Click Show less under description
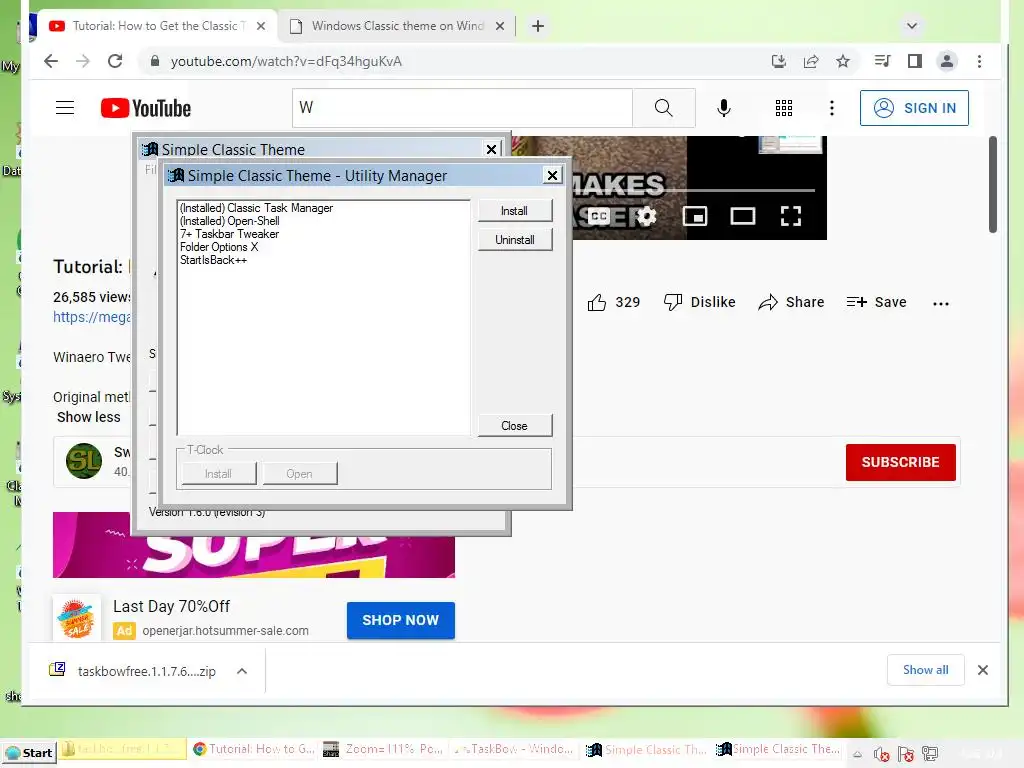Image resolution: width=1024 pixels, height=768 pixels. [x=88, y=417]
